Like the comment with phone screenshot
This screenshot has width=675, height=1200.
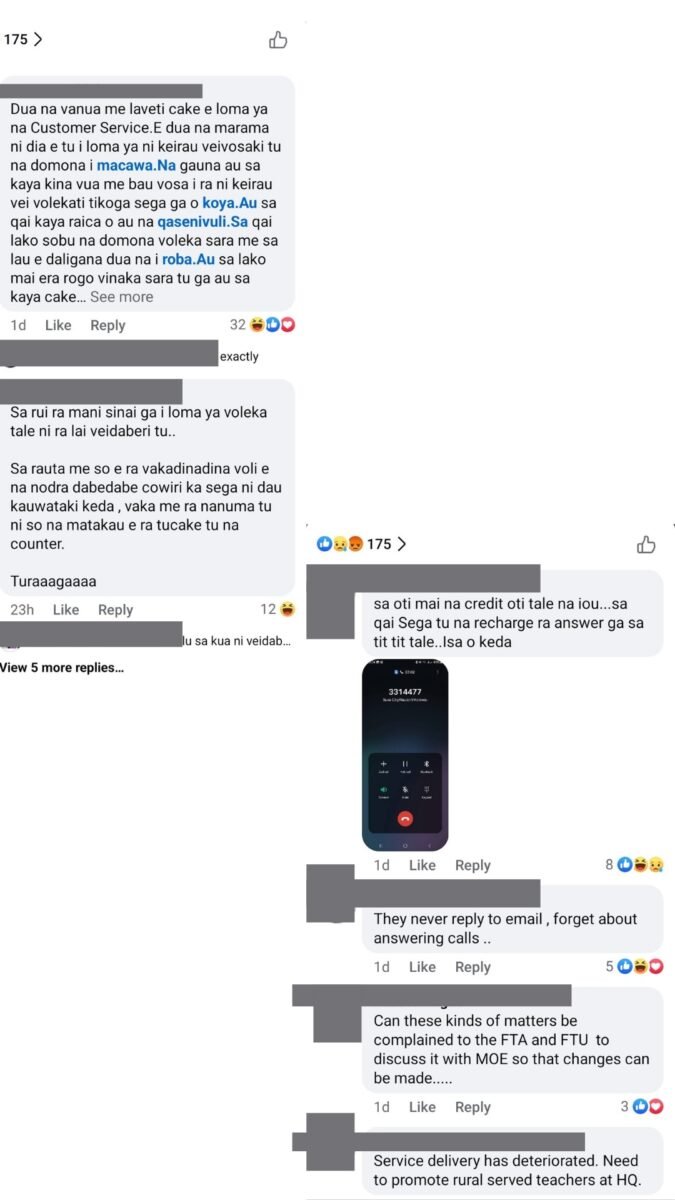422,865
